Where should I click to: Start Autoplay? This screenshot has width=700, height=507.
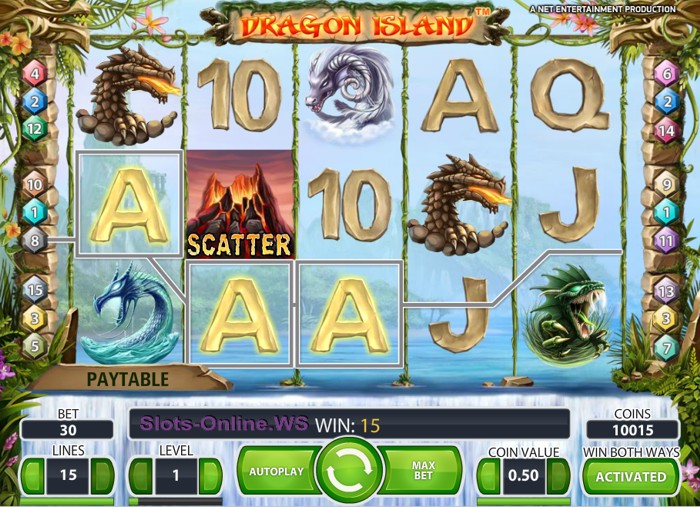(277, 471)
